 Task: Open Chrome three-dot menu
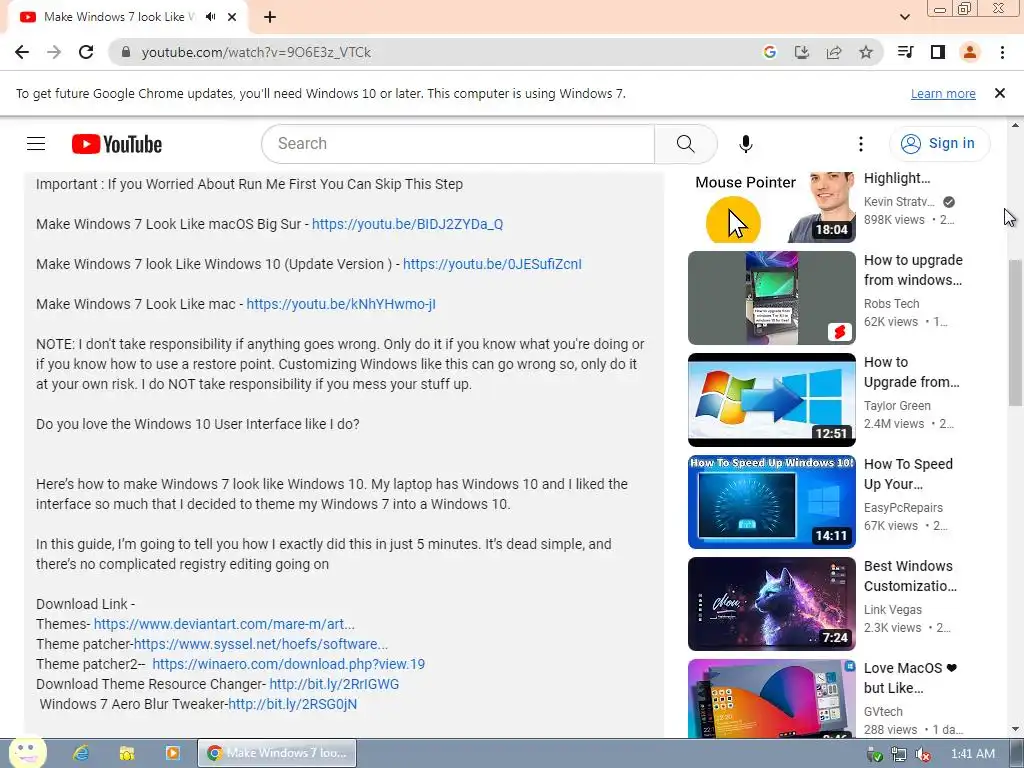[x=1002, y=52]
